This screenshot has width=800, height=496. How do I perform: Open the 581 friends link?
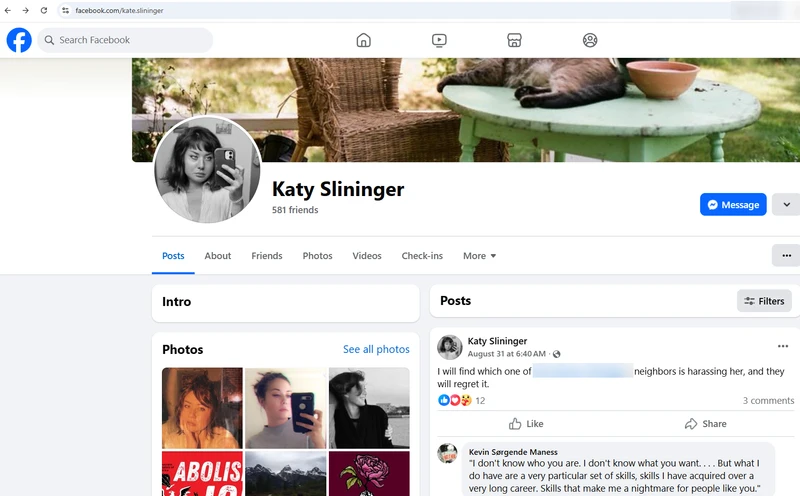point(295,210)
